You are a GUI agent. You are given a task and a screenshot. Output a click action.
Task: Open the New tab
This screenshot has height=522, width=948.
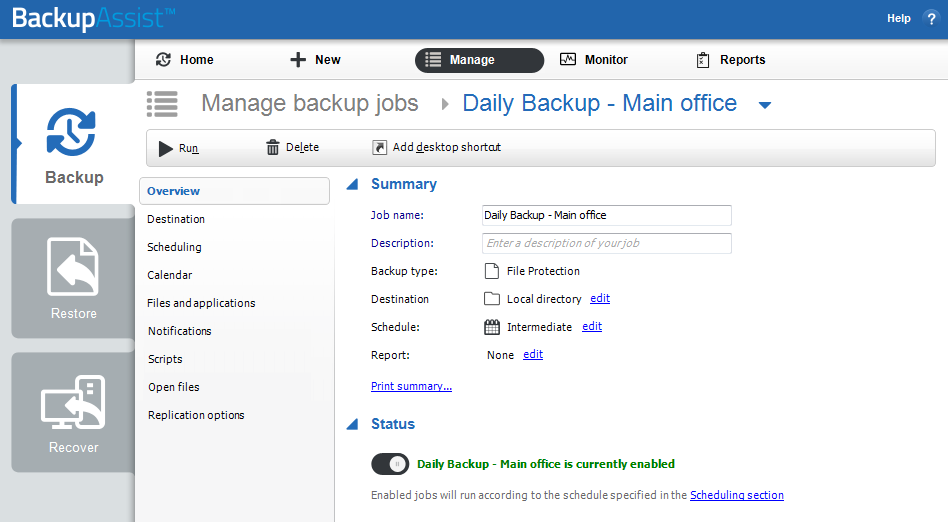(315, 59)
